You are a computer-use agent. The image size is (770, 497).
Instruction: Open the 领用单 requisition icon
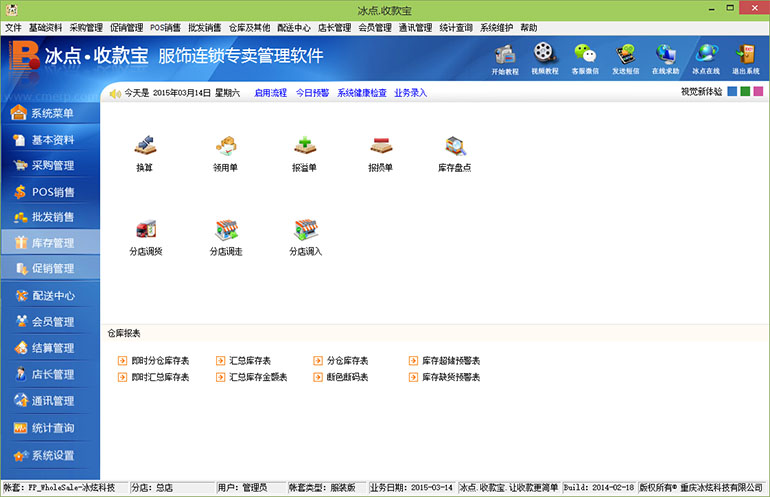pyautogui.click(x=225, y=153)
